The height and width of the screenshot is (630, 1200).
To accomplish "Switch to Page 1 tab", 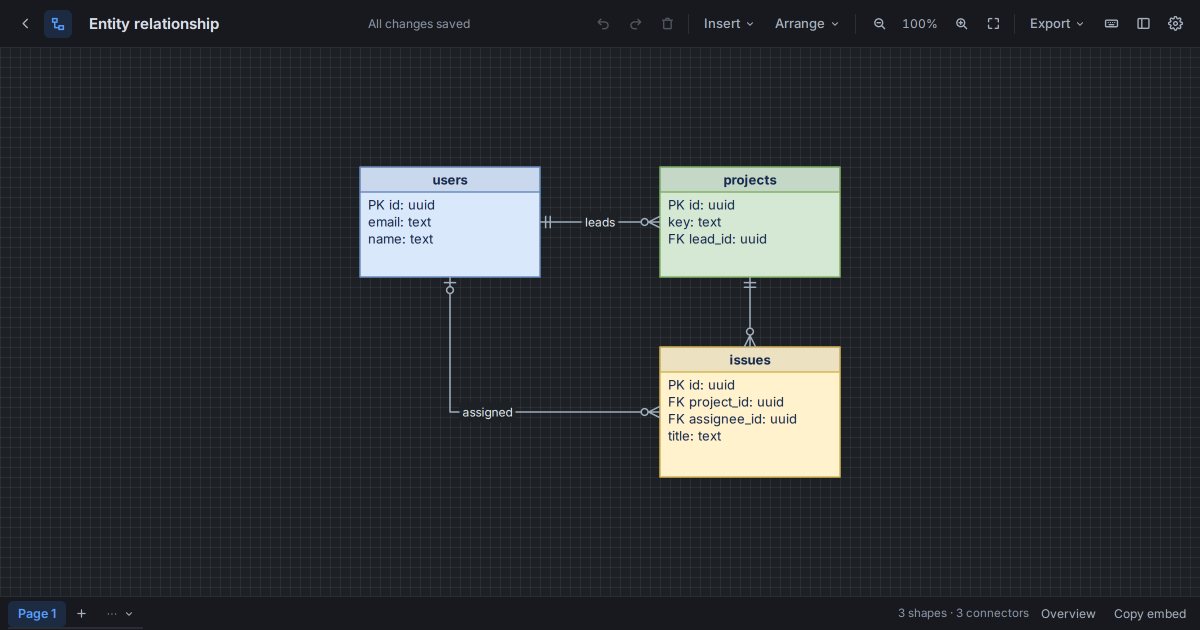I will pyautogui.click(x=37, y=614).
